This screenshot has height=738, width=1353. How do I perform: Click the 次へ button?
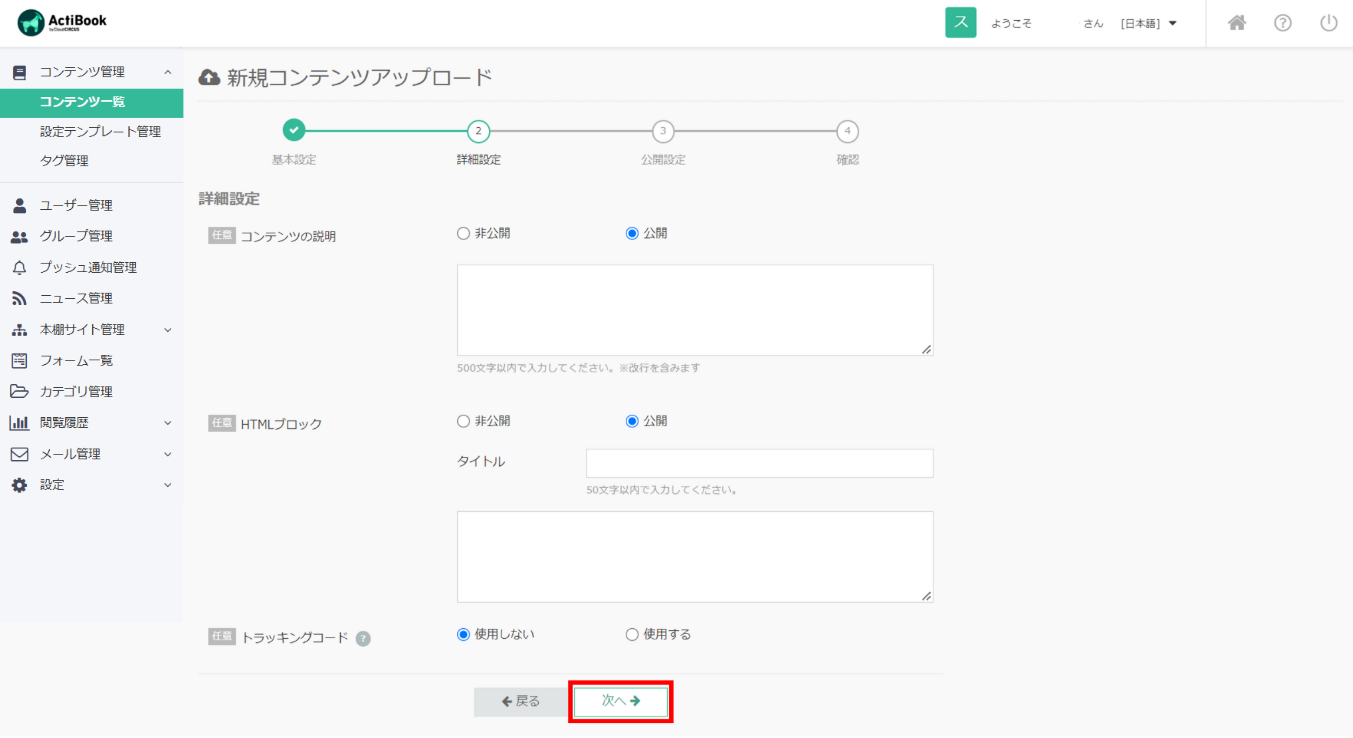(621, 702)
